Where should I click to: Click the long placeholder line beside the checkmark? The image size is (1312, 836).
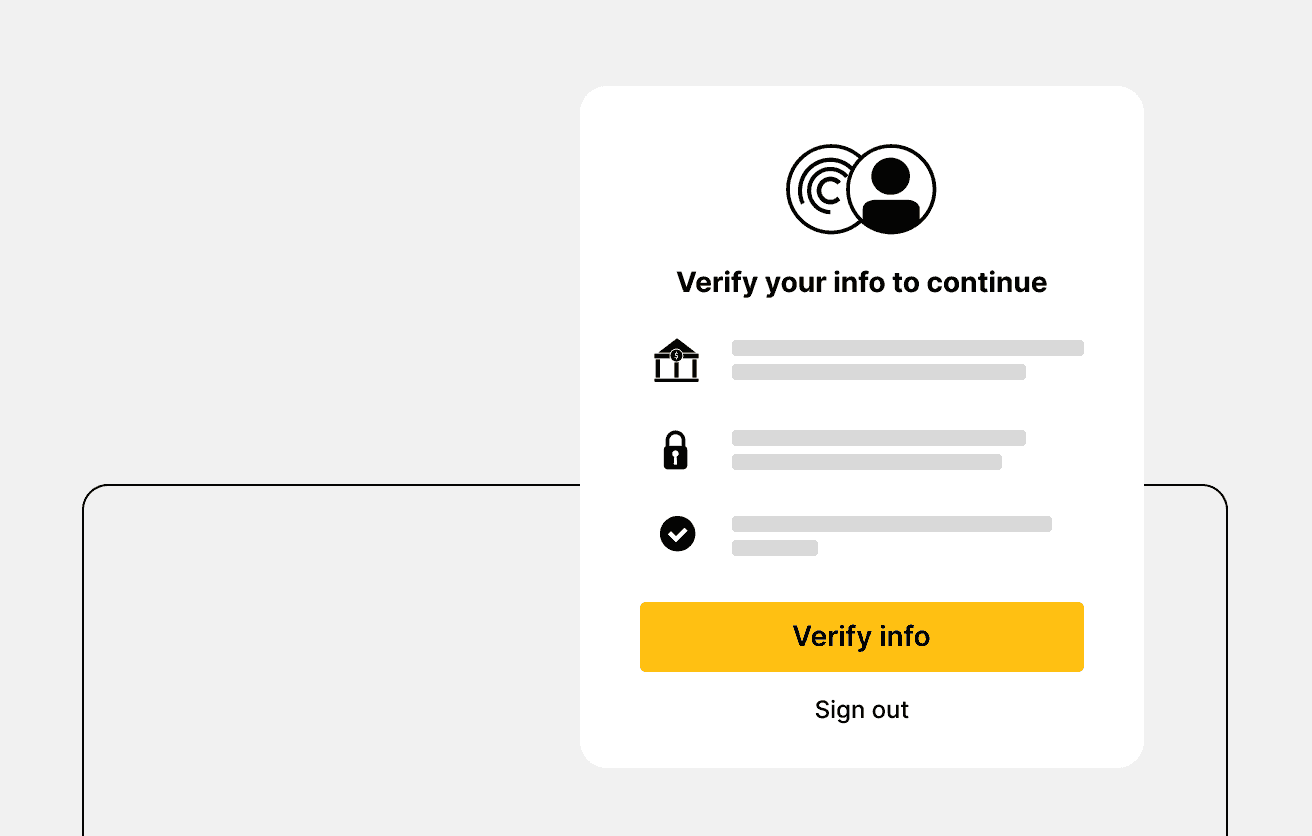click(892, 524)
